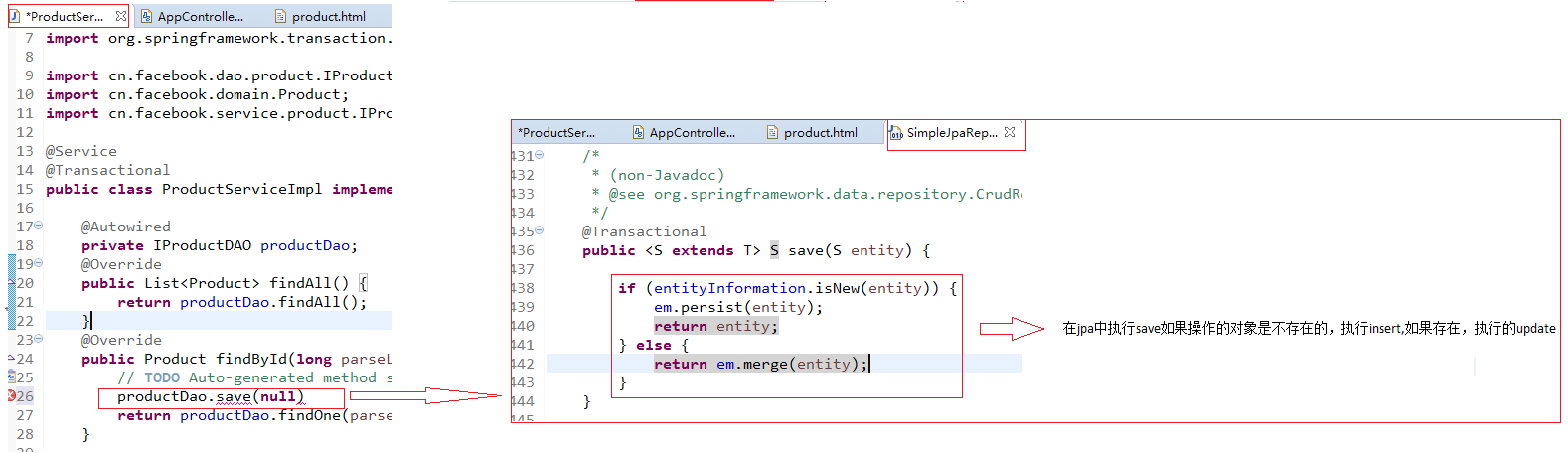Screen dimensions: 1568x453
Task: Click the '(non-Javadoc)' comment on line 132
Action: [668, 175]
